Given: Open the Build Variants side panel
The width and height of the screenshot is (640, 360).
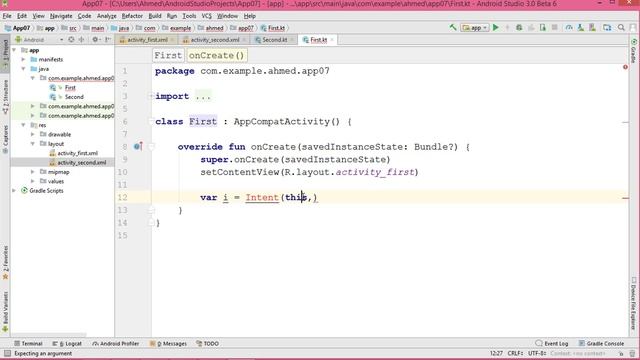Looking at the screenshot, I should (5, 311).
